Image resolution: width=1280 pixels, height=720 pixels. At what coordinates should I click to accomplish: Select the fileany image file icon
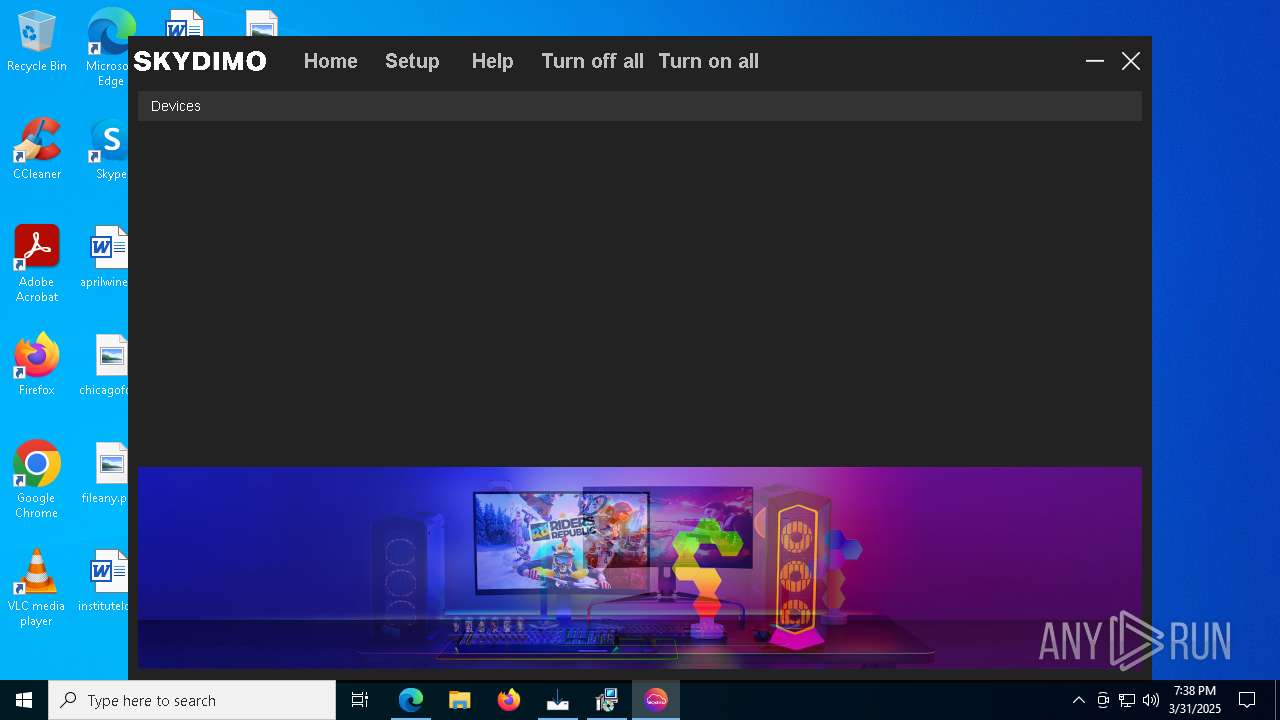(106, 473)
